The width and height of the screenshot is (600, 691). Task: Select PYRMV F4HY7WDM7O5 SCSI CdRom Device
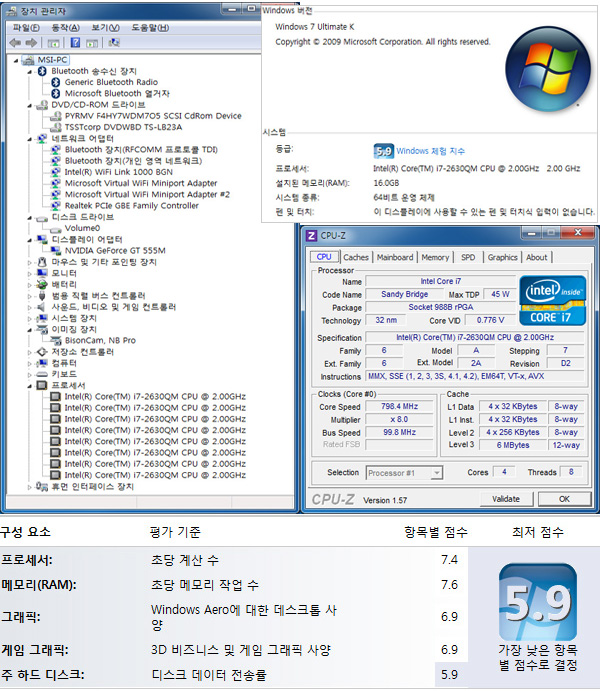click(153, 116)
